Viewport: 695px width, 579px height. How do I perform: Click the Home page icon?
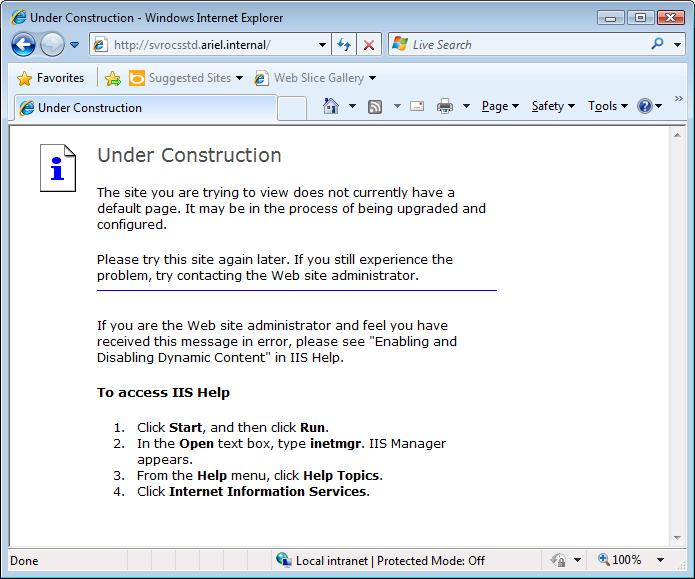[331, 106]
